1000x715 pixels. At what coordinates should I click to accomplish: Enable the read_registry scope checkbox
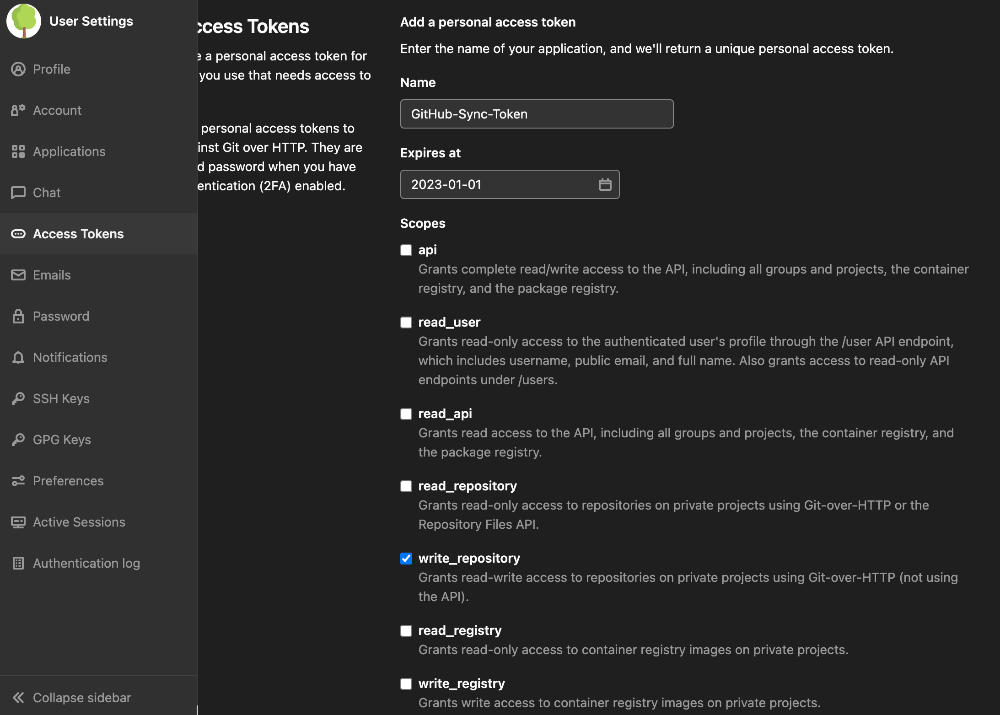[406, 631]
